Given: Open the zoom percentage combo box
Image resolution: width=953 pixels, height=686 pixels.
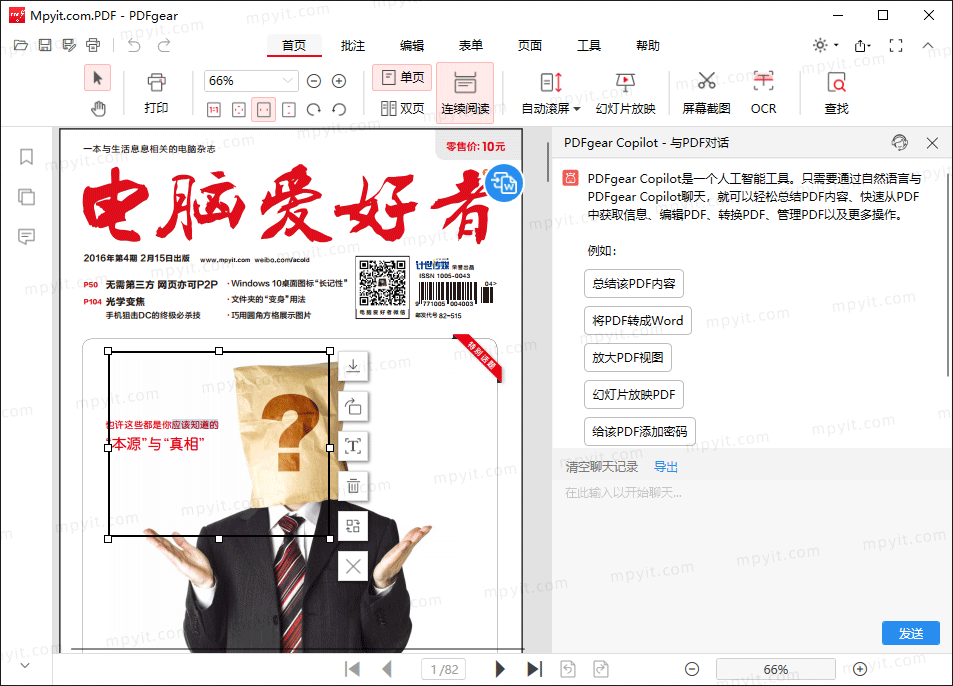Looking at the screenshot, I should pos(250,81).
